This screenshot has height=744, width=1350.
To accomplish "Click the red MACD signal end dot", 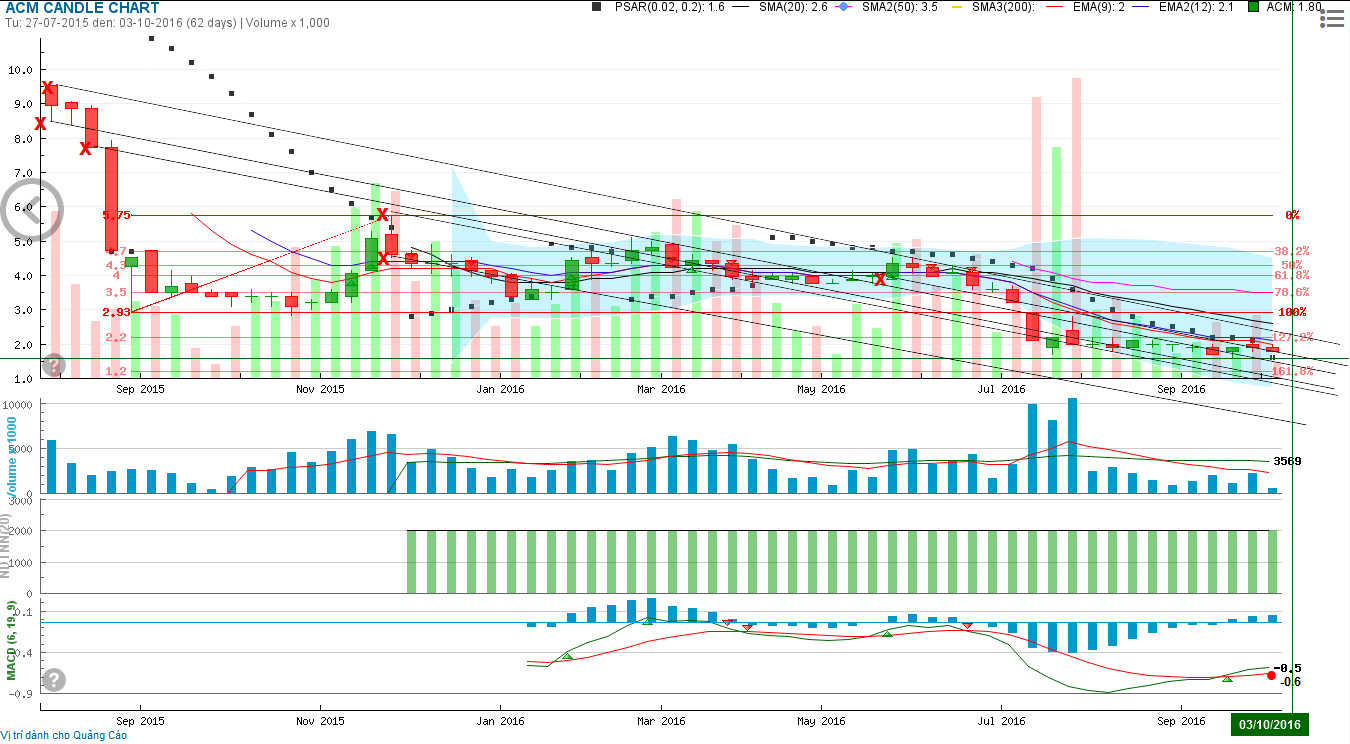I will click(x=1272, y=675).
